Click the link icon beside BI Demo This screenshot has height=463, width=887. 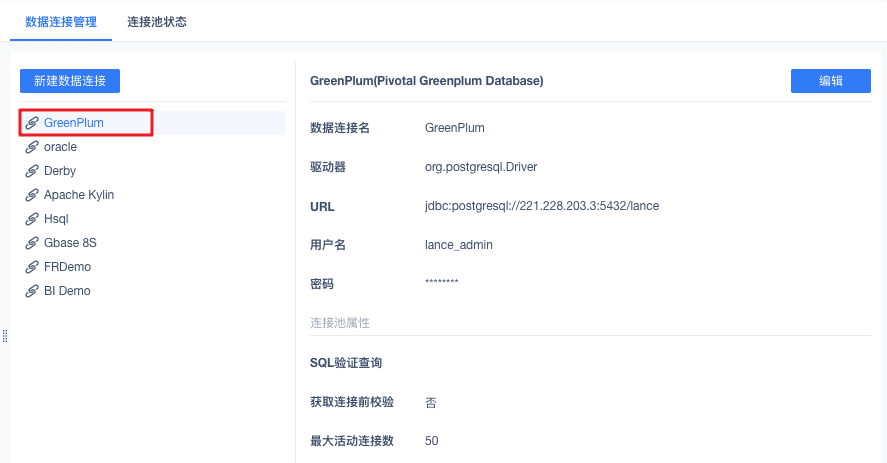(32, 291)
